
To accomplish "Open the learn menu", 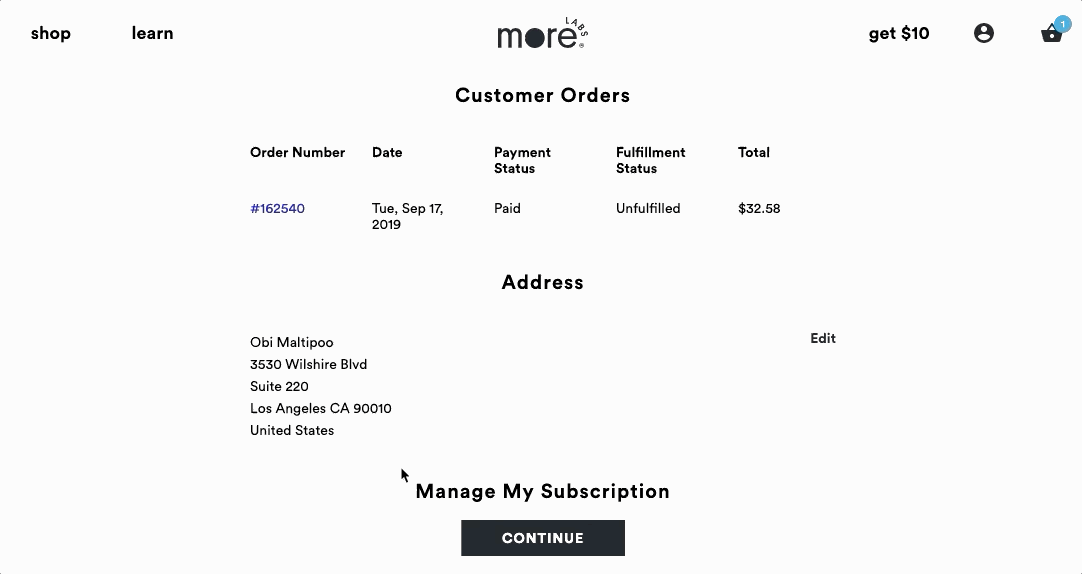I will tap(152, 33).
